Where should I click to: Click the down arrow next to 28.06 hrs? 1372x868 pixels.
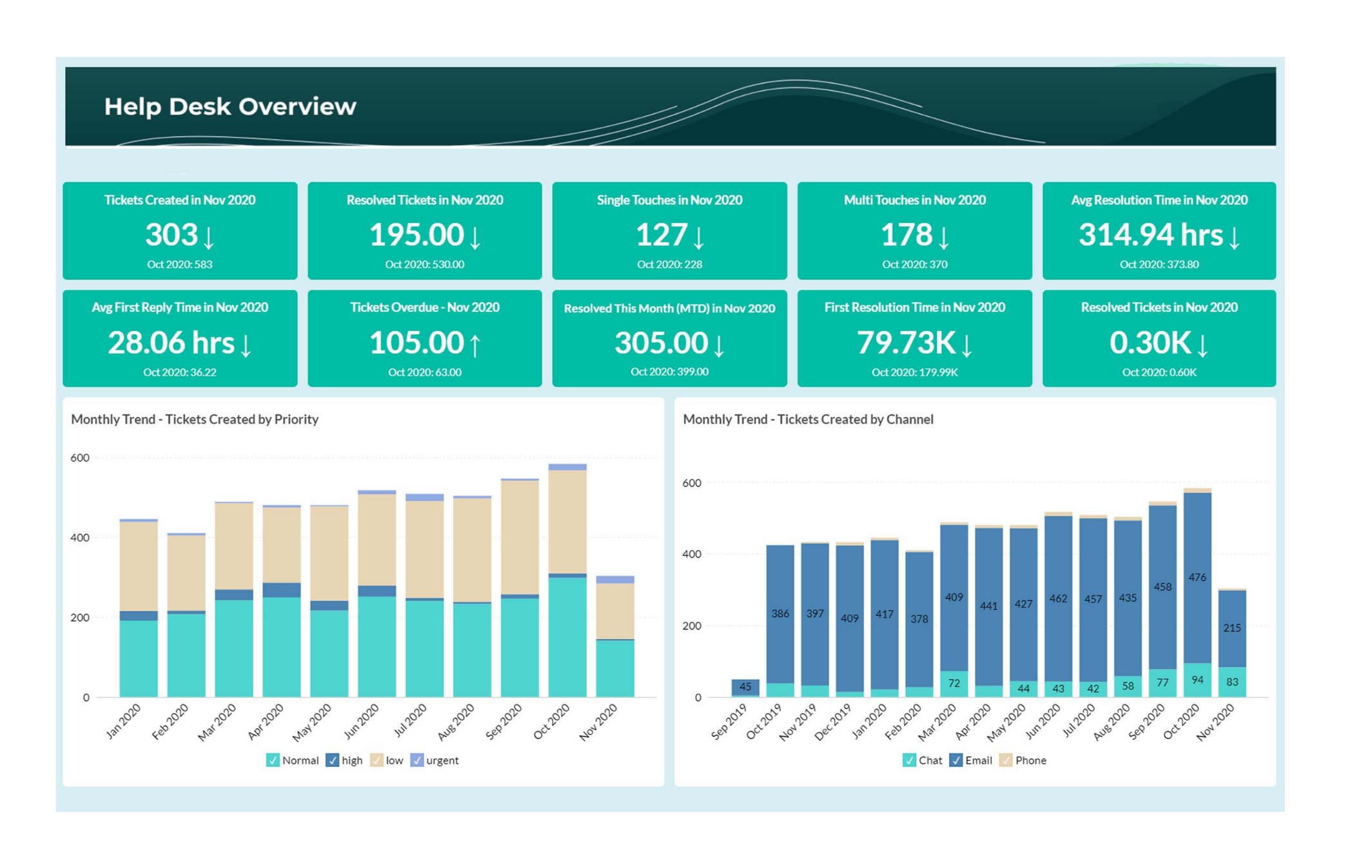[x=246, y=345]
